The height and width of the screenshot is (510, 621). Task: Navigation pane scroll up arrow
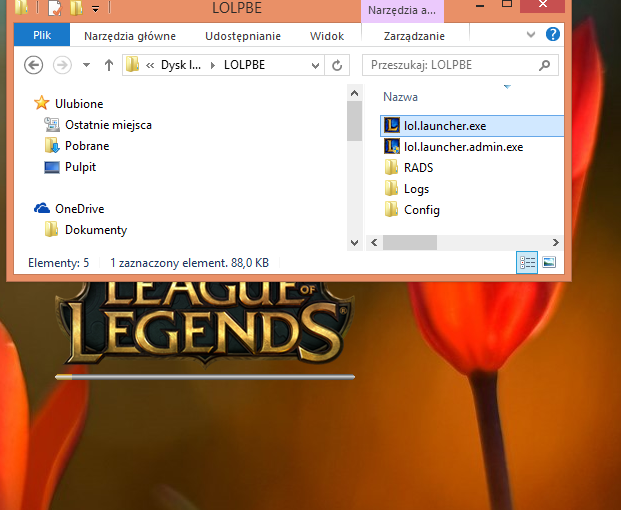click(x=354, y=93)
